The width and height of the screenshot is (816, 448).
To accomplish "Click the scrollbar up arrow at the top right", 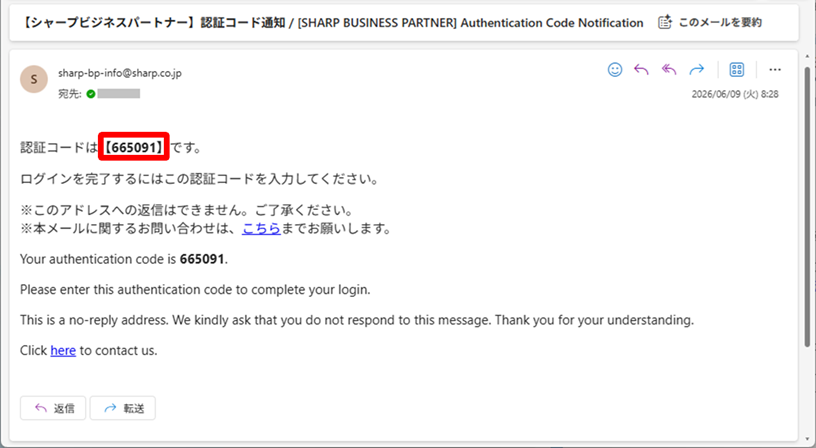I will (x=807, y=56).
